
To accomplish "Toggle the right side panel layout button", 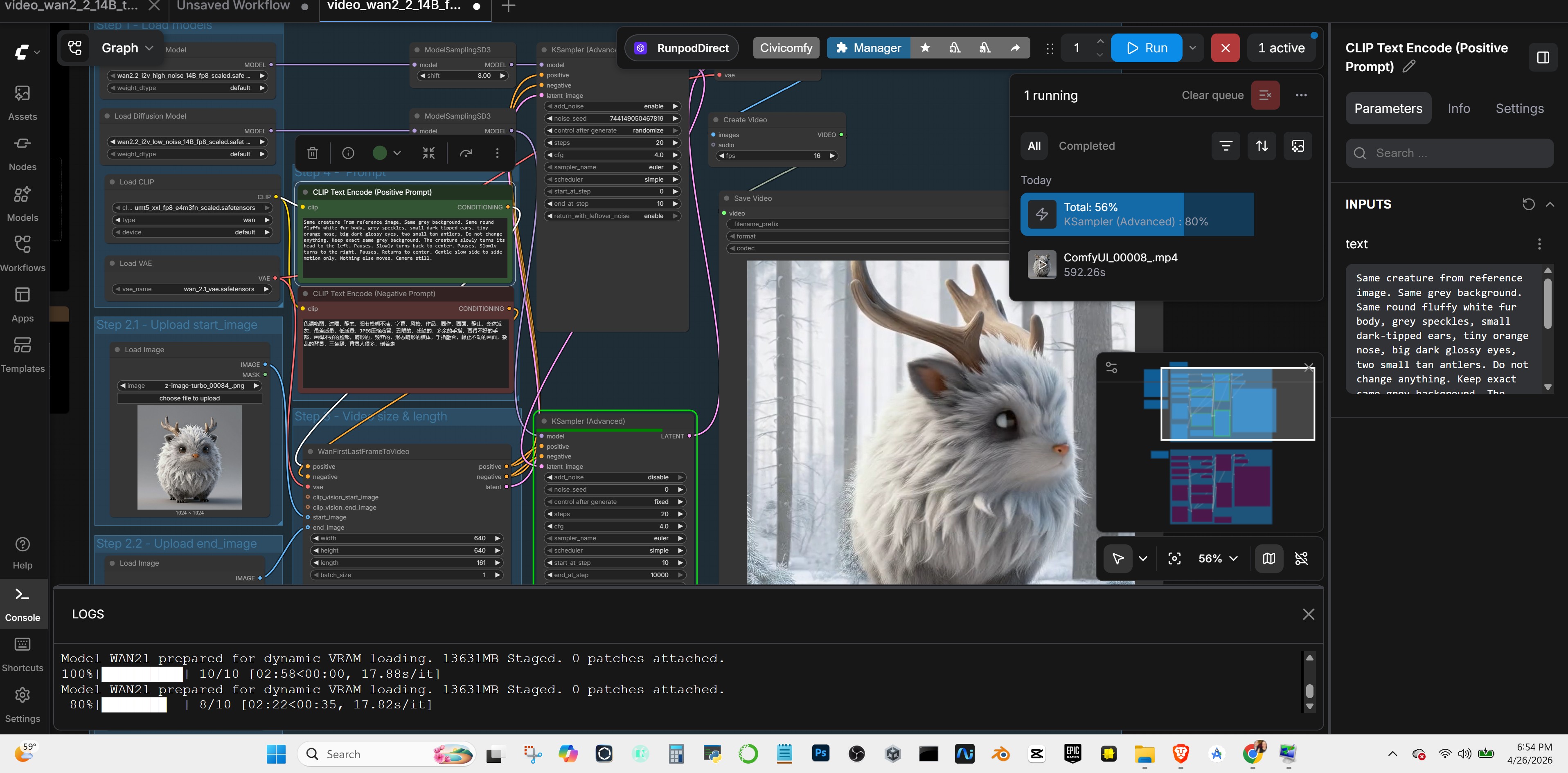I will pos(1543,57).
